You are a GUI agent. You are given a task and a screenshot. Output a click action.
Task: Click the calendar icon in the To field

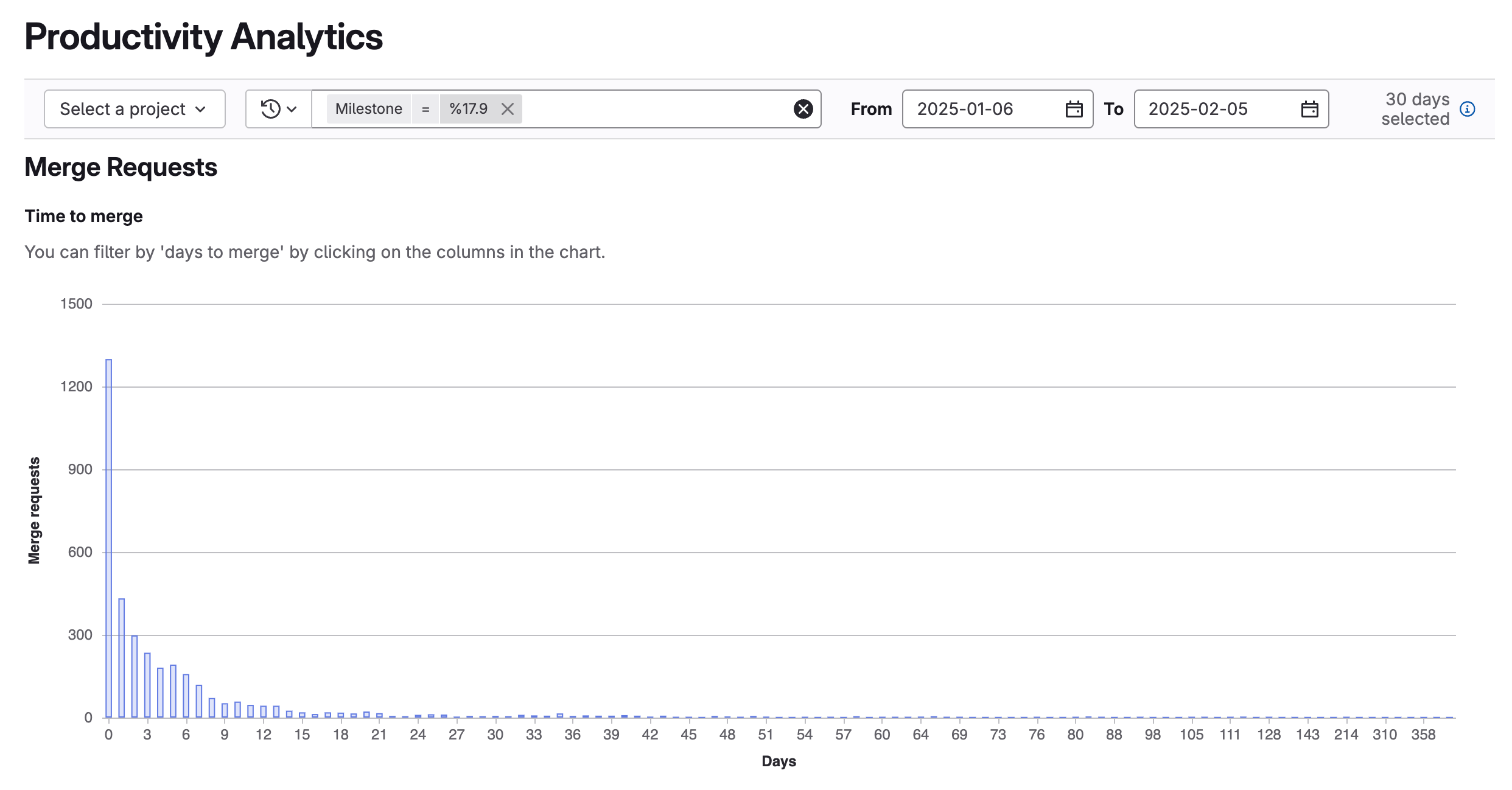[x=1309, y=109]
